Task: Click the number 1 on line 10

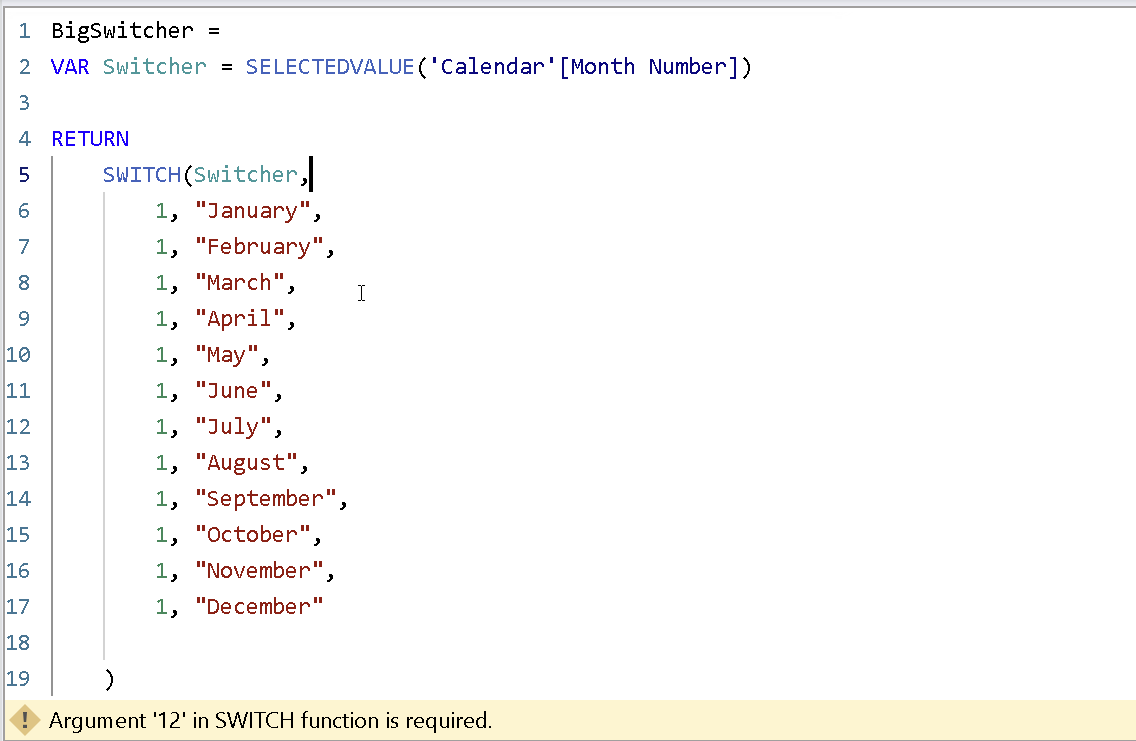Action: pos(160,354)
